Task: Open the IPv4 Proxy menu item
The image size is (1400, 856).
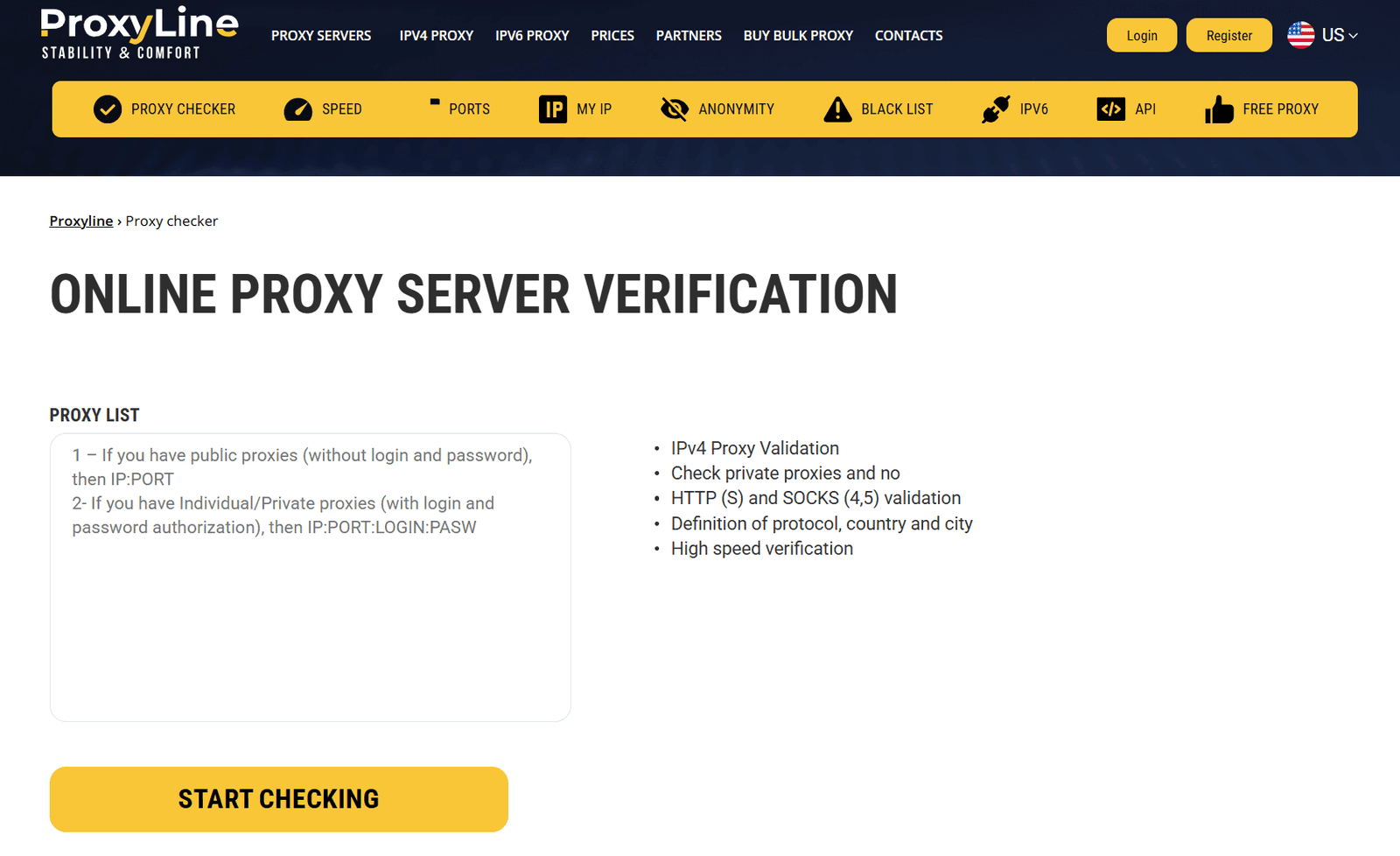Action: (x=437, y=36)
